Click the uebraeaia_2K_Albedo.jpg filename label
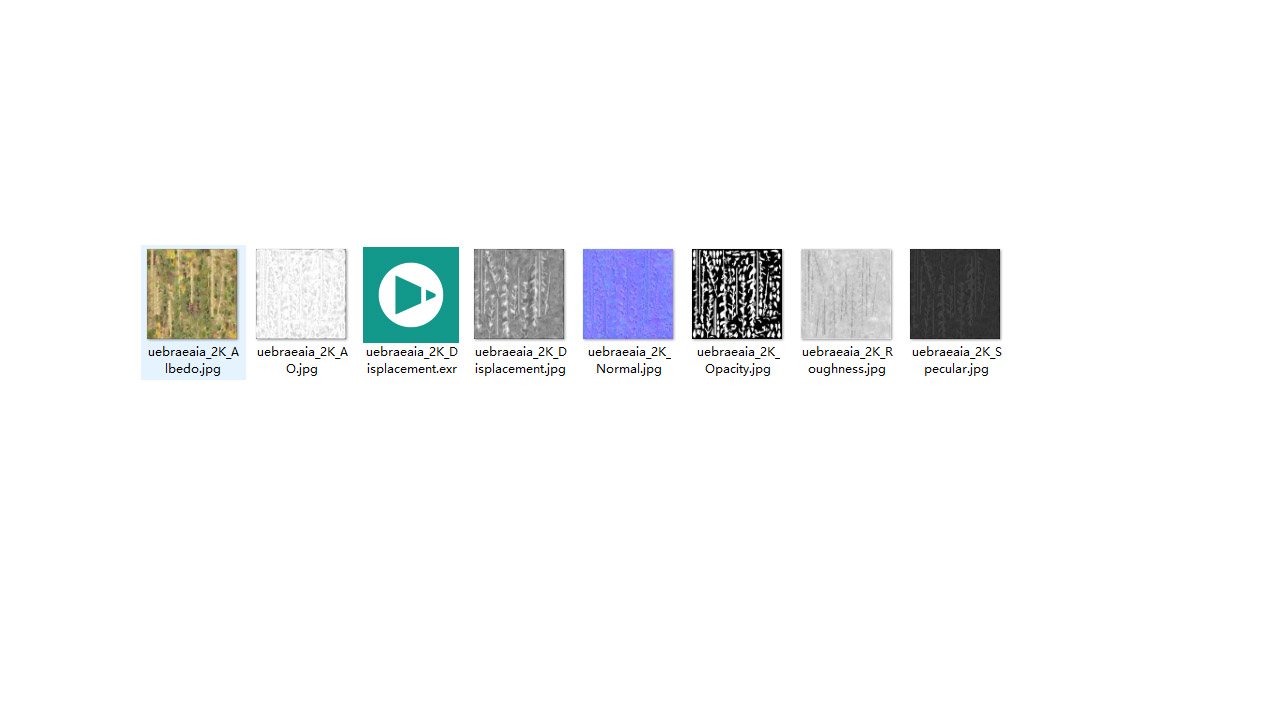This screenshot has height=720, width=1280. coord(193,360)
